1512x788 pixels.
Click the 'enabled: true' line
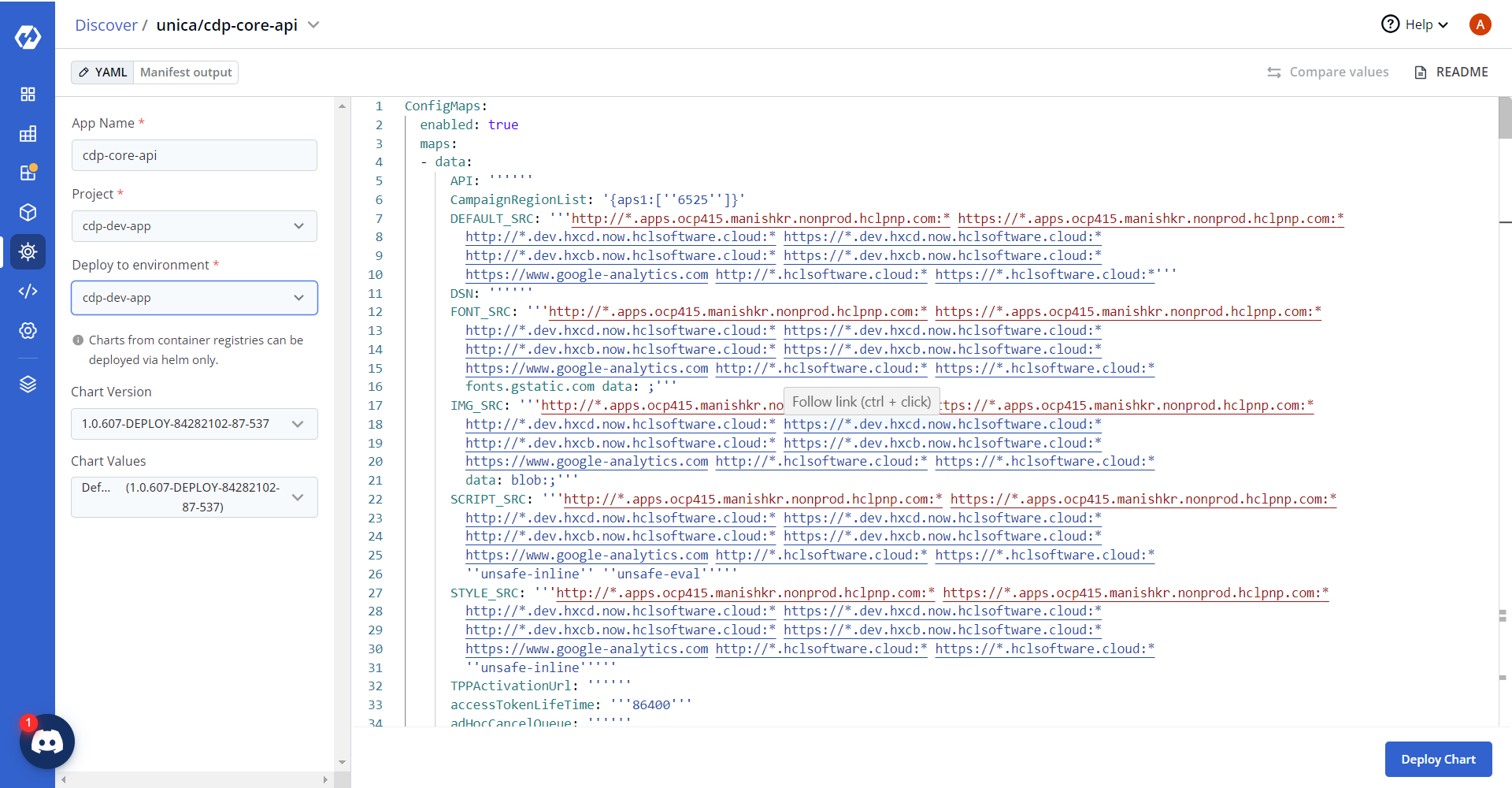(469, 125)
